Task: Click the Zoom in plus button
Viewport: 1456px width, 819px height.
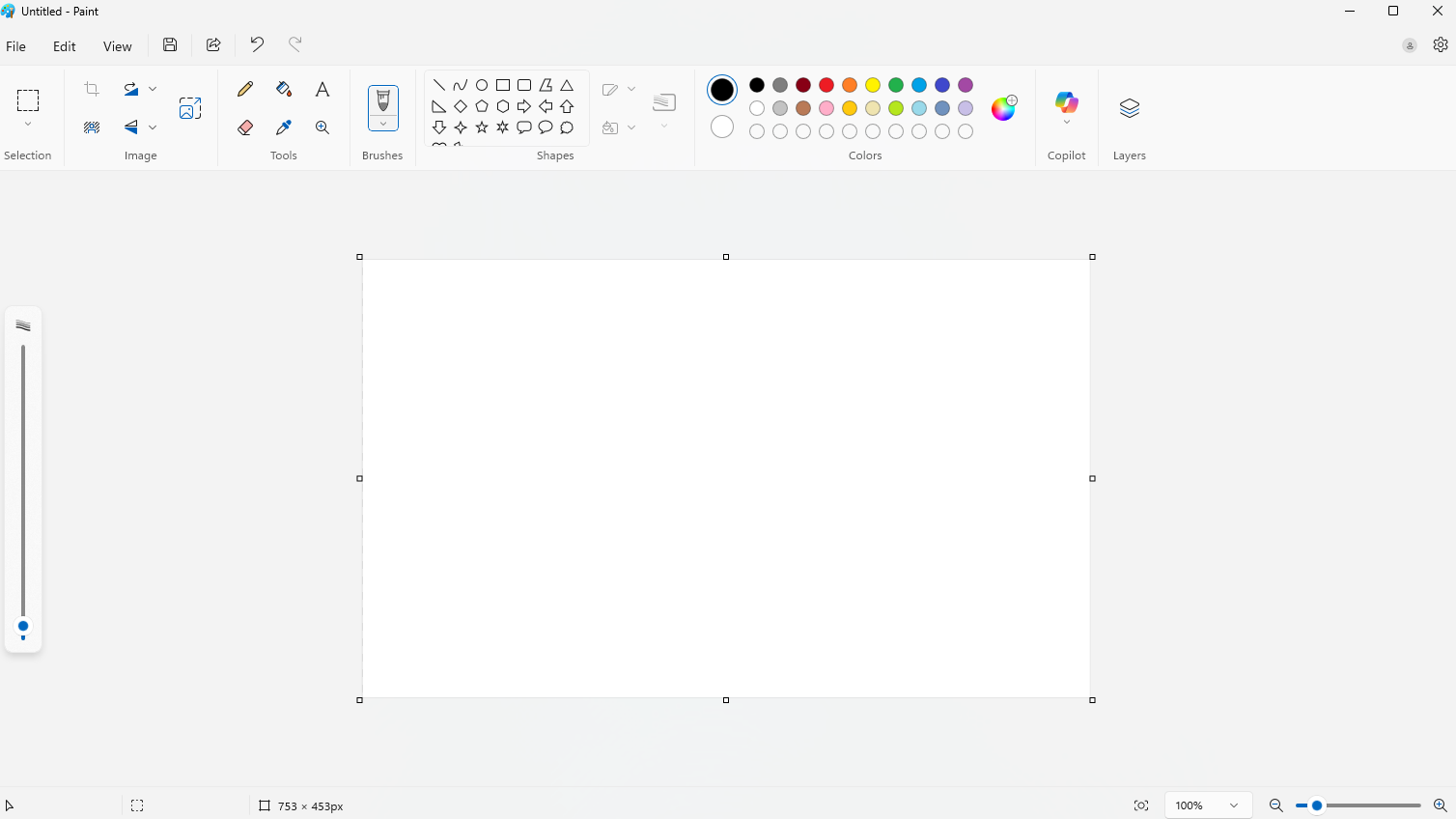Action: point(1440,805)
